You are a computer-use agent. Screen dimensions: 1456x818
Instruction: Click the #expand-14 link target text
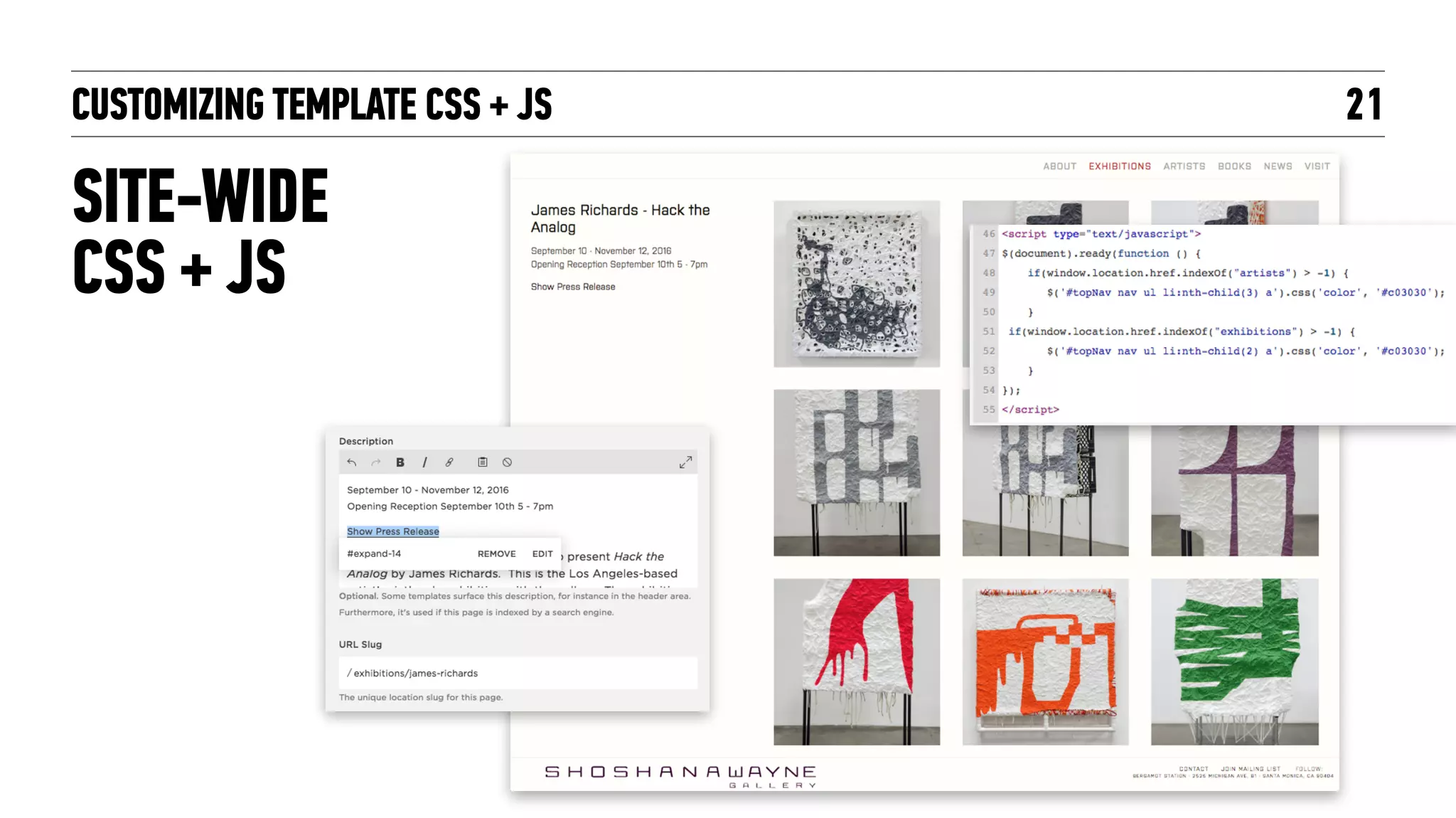point(374,553)
